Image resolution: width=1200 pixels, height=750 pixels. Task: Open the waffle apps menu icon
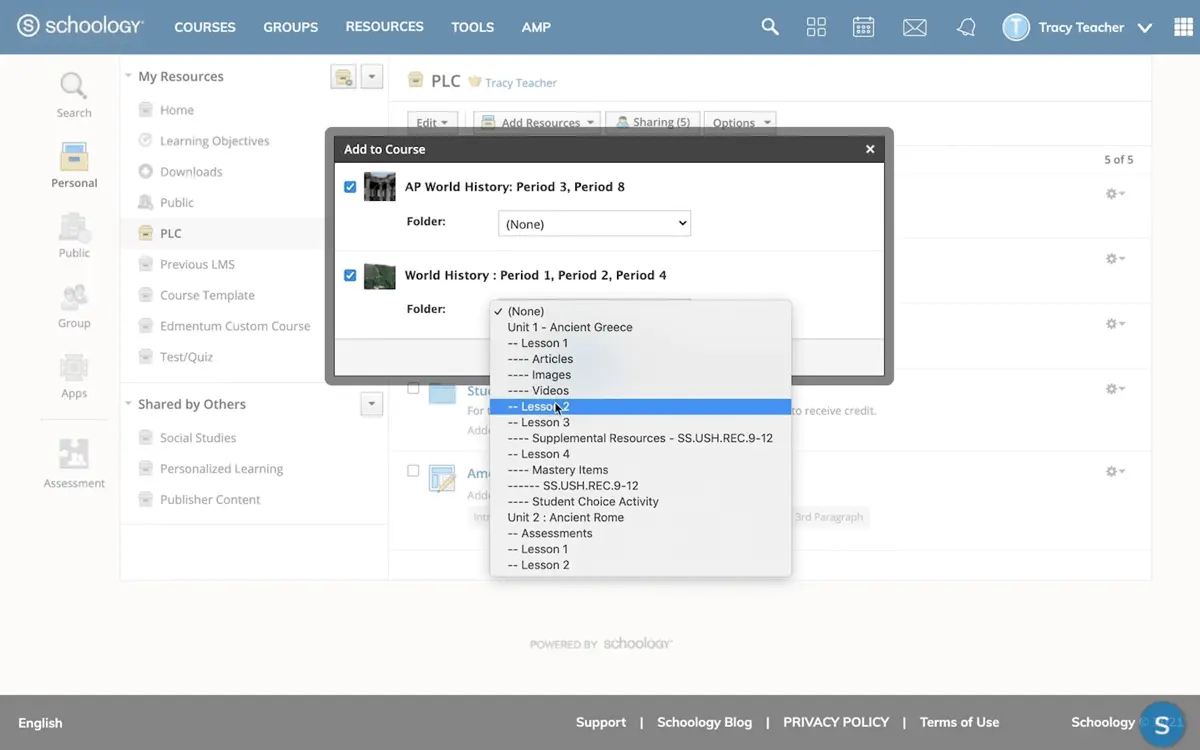(x=1182, y=27)
